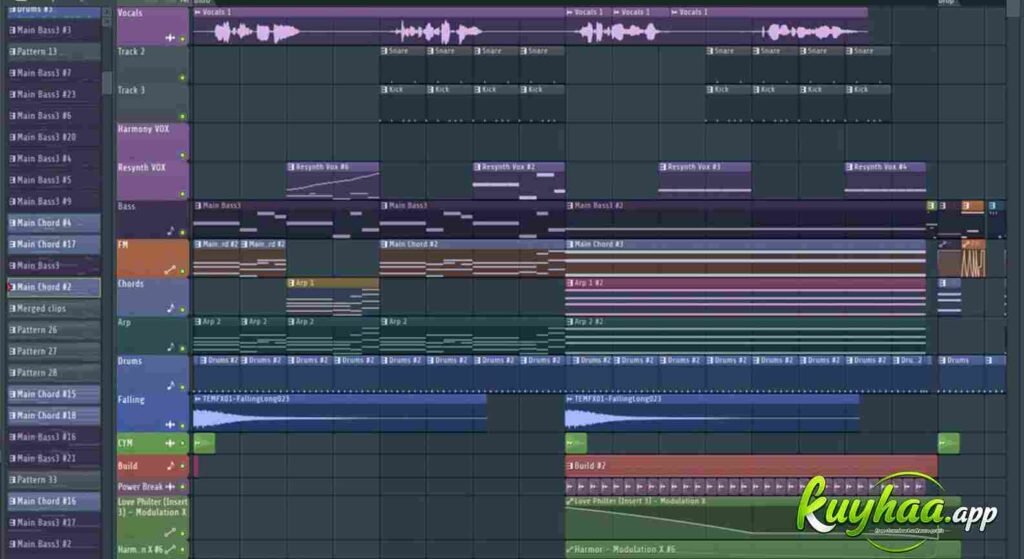
Task: Click the audio icon on Power Break track
Action: (170, 487)
